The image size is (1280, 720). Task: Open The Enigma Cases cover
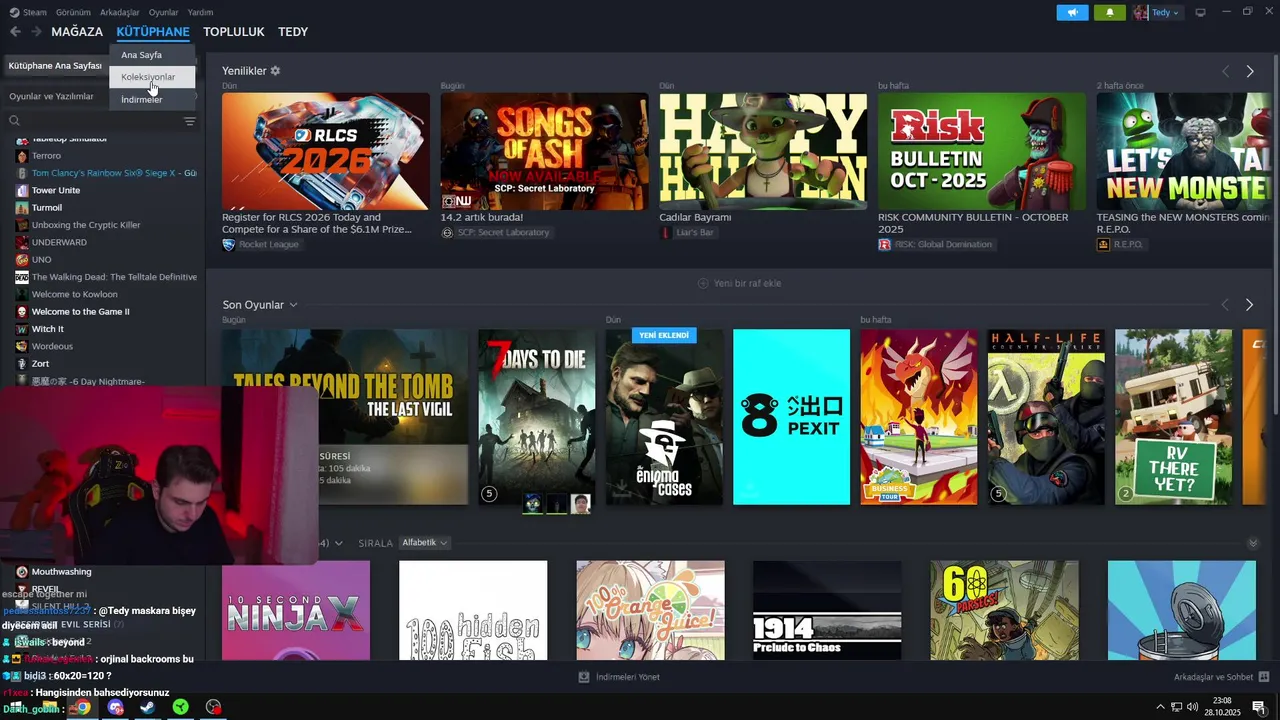tap(664, 417)
